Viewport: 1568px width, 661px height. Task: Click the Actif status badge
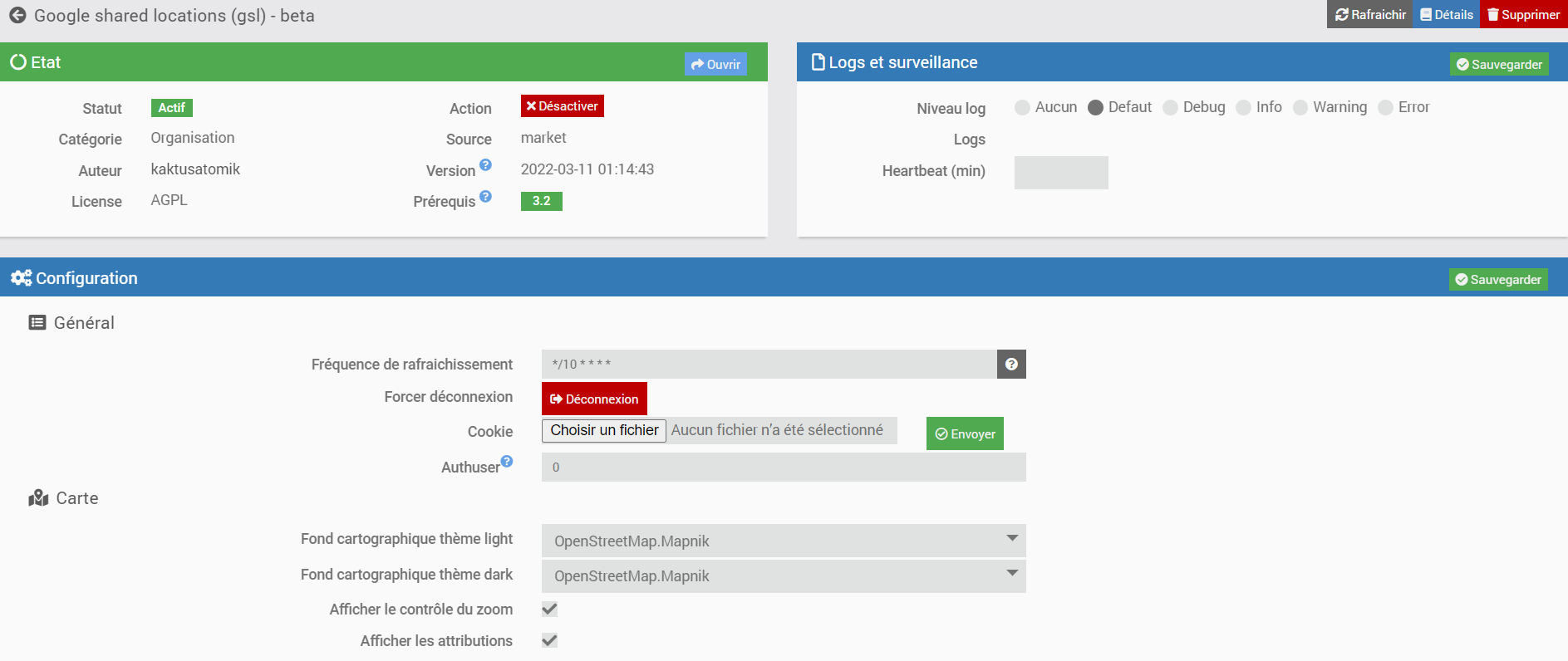click(172, 108)
